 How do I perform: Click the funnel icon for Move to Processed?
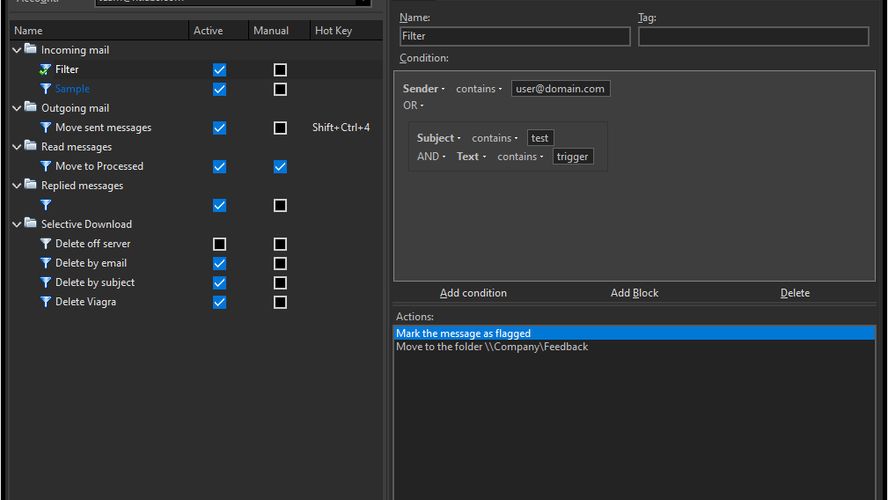(x=45, y=166)
